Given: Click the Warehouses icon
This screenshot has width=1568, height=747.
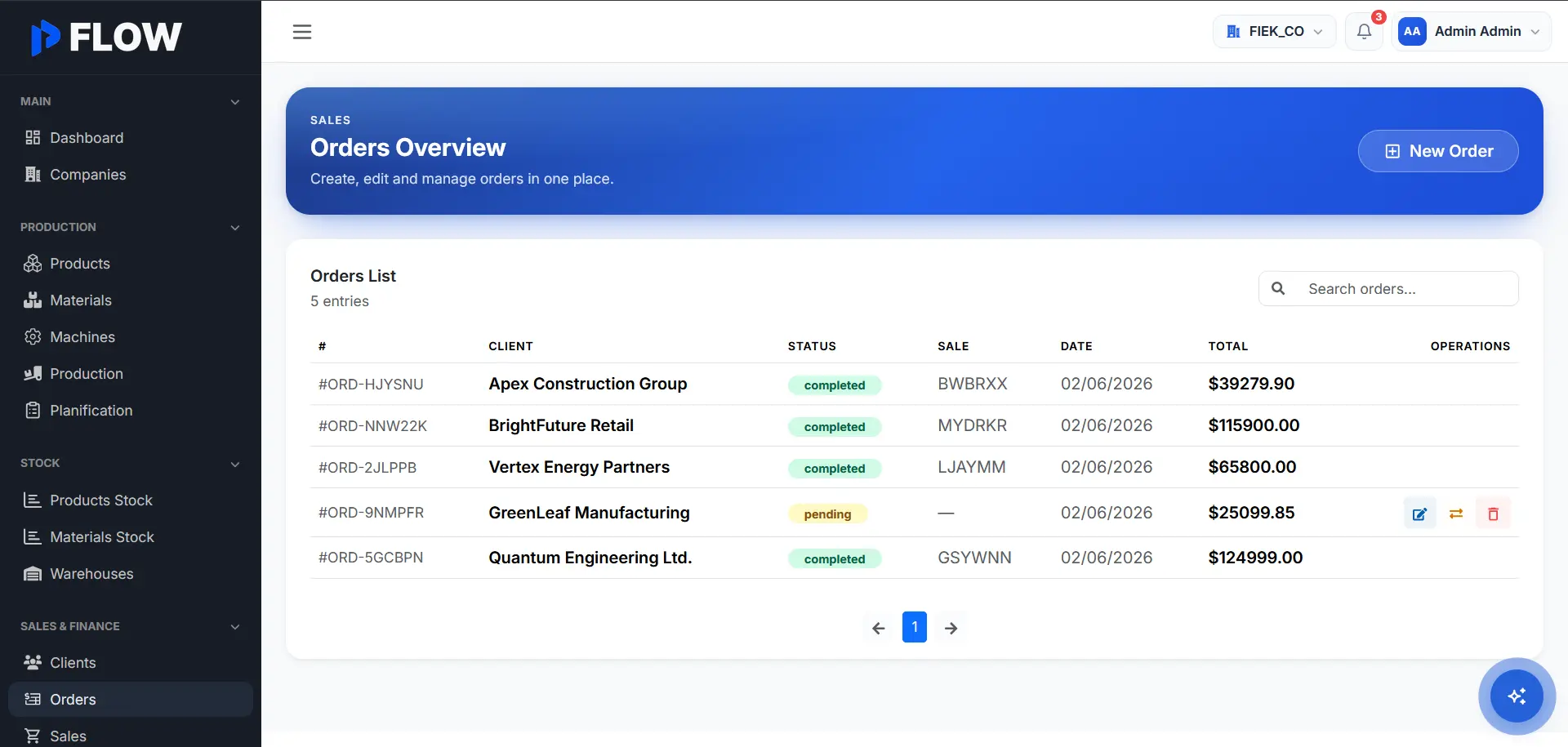Looking at the screenshot, I should pyautogui.click(x=33, y=573).
